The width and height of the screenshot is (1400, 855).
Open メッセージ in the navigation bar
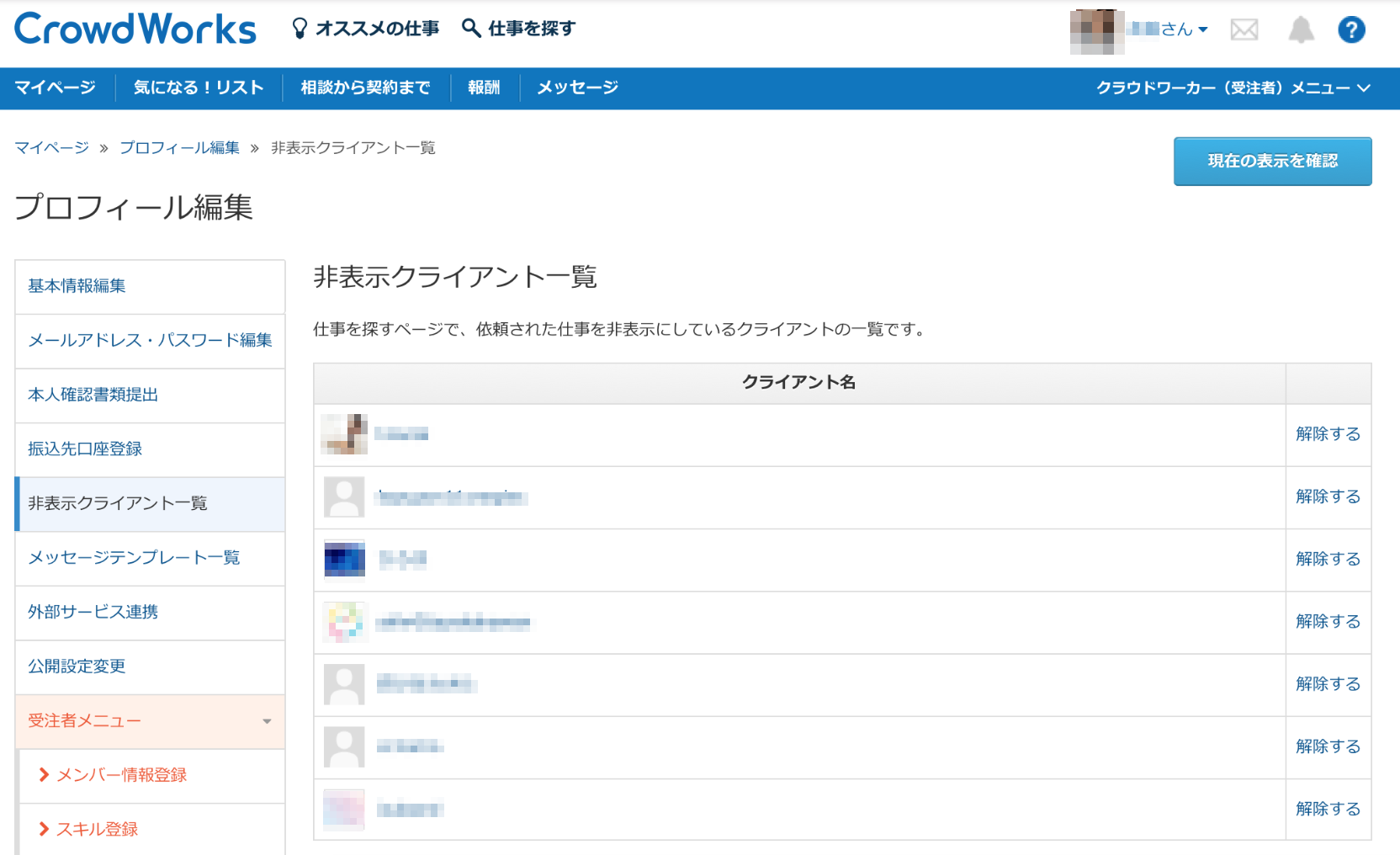tap(577, 88)
